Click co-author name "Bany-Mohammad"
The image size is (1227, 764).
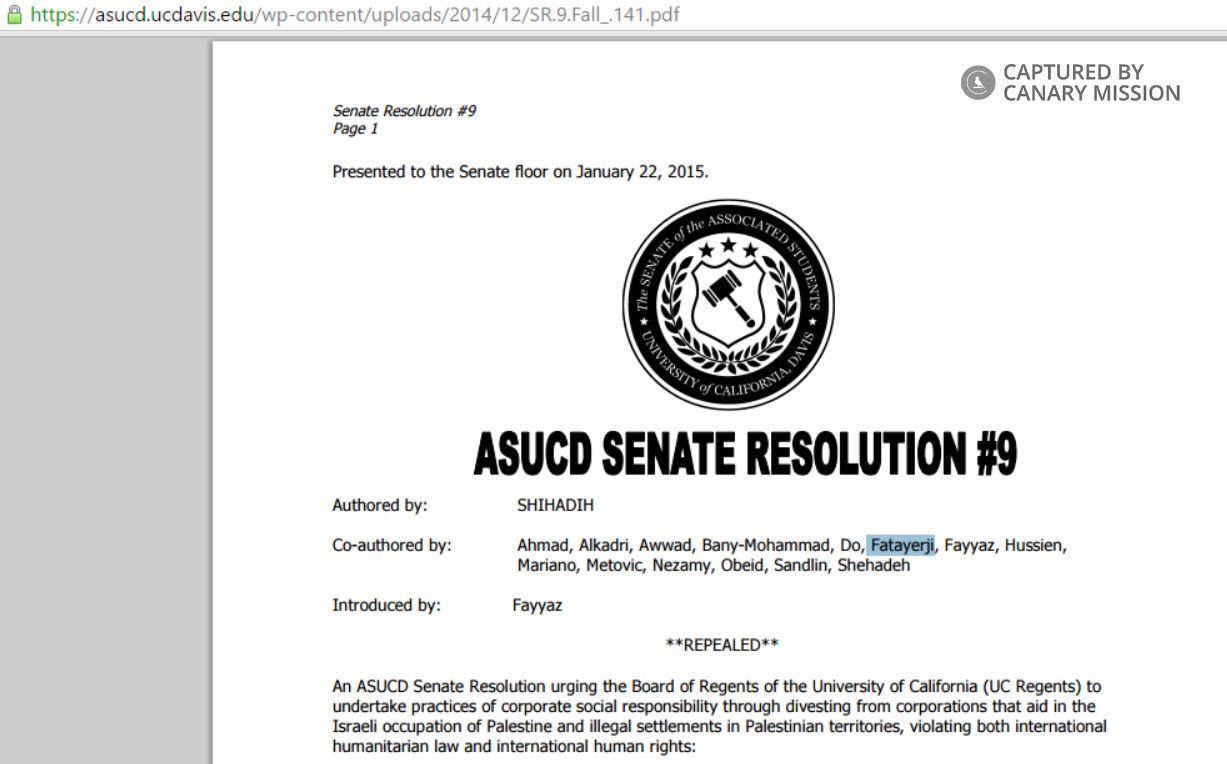(766, 546)
